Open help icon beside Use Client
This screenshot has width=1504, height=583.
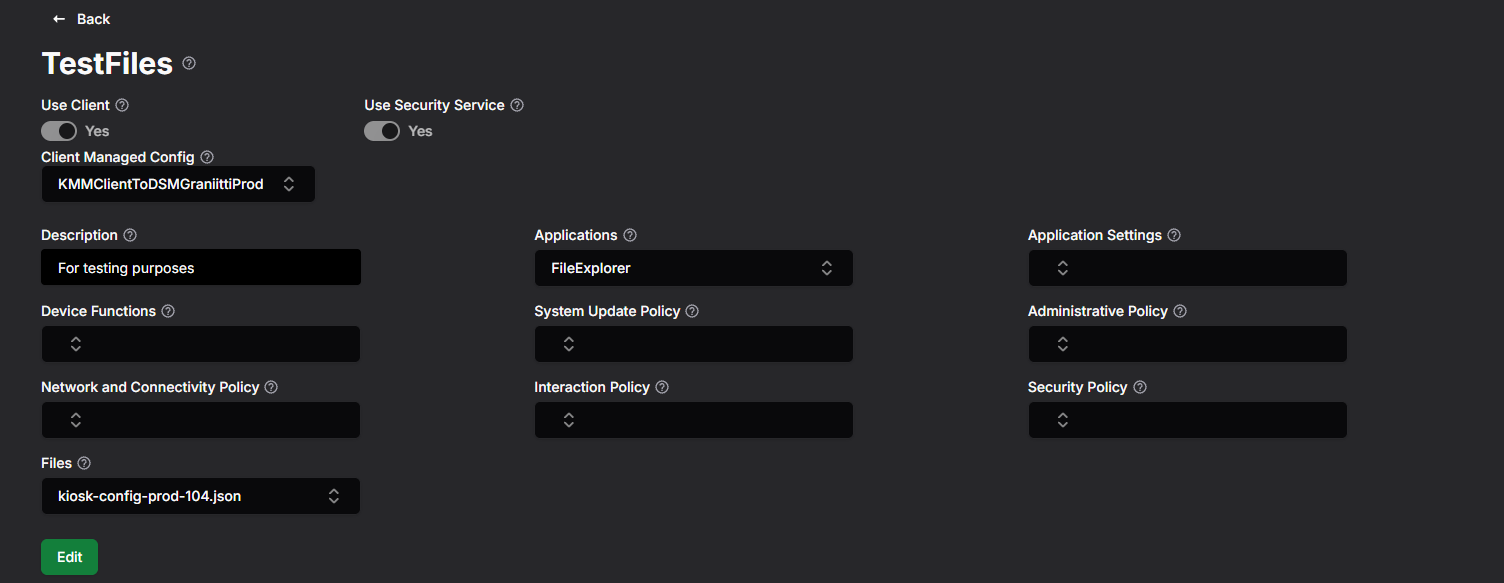point(123,105)
